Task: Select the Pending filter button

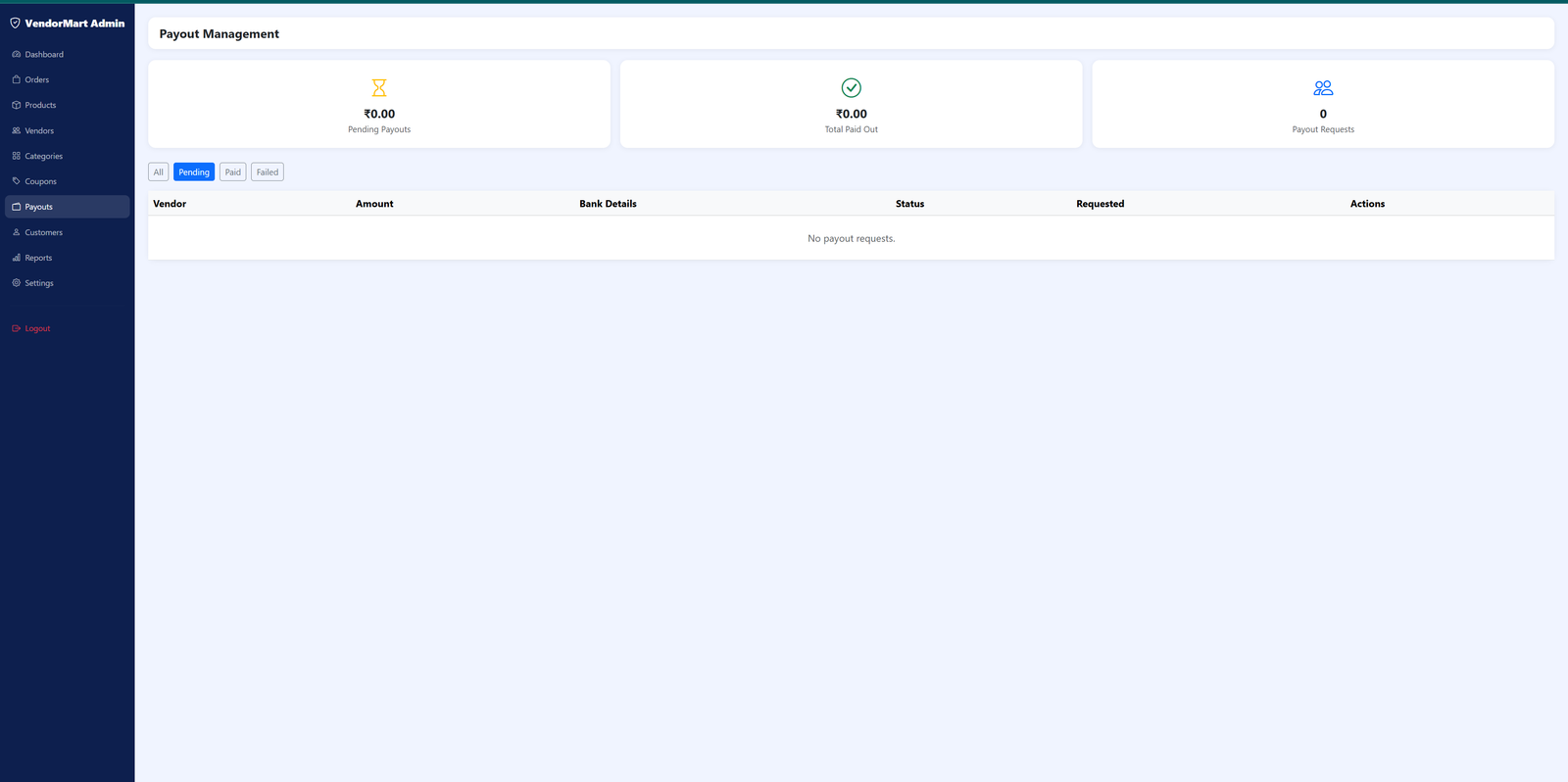Action: point(194,172)
